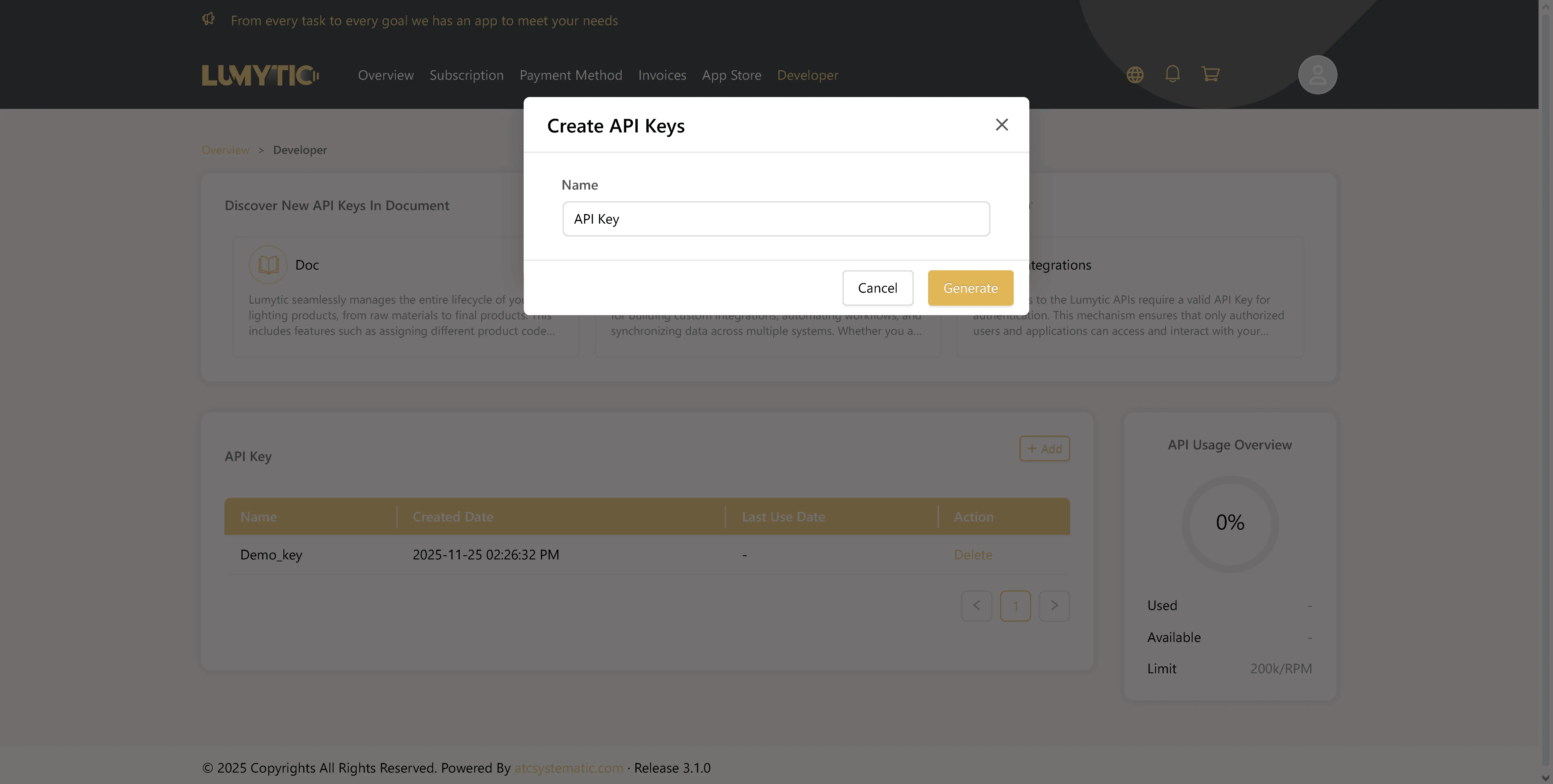Click the Doc book icon
Screen dimensions: 1553x784
coord(268,264)
